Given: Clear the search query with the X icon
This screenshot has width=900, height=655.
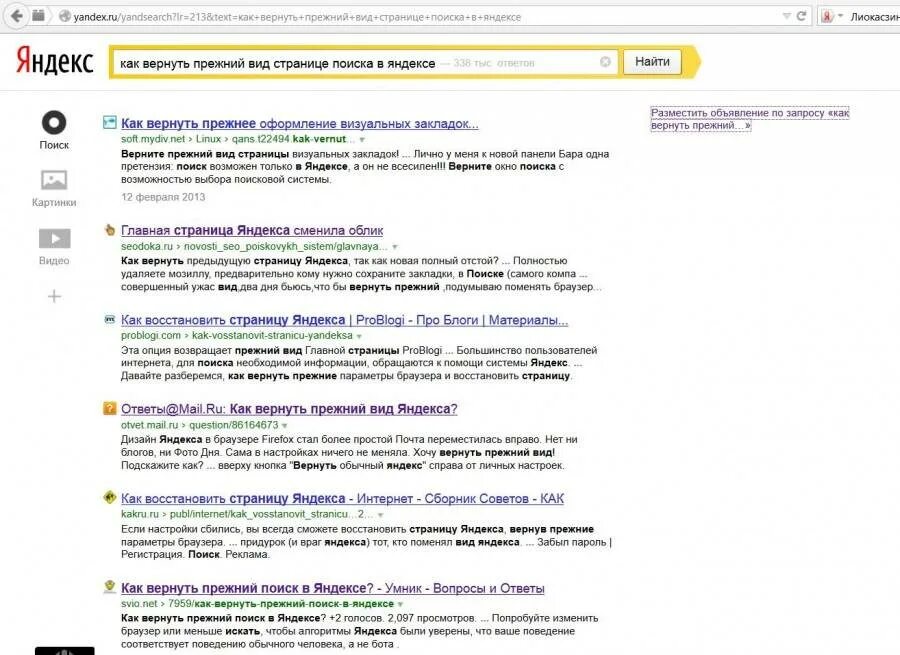Looking at the screenshot, I should [x=605, y=62].
